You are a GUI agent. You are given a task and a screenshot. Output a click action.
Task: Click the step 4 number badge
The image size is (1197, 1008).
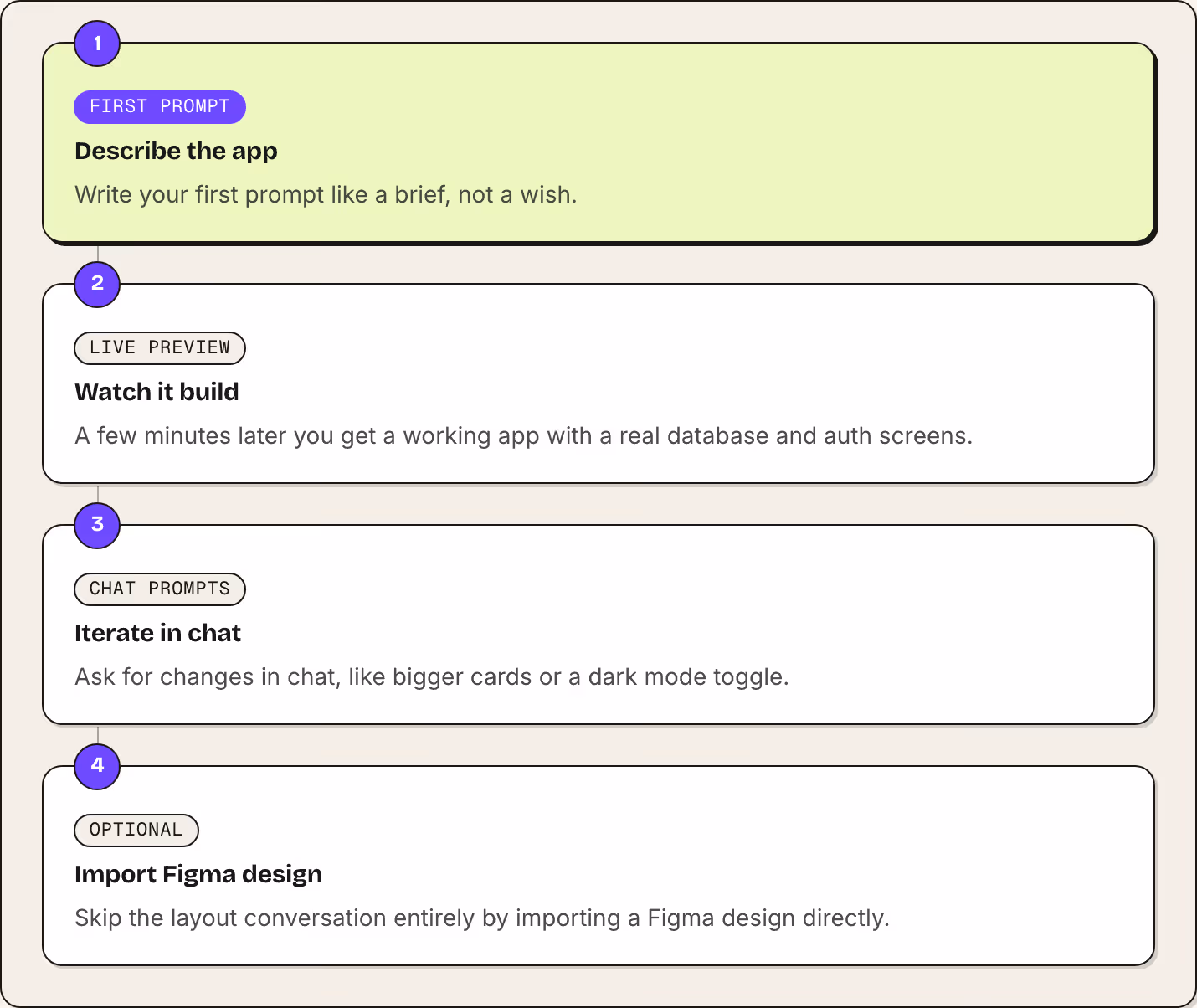[x=97, y=766]
